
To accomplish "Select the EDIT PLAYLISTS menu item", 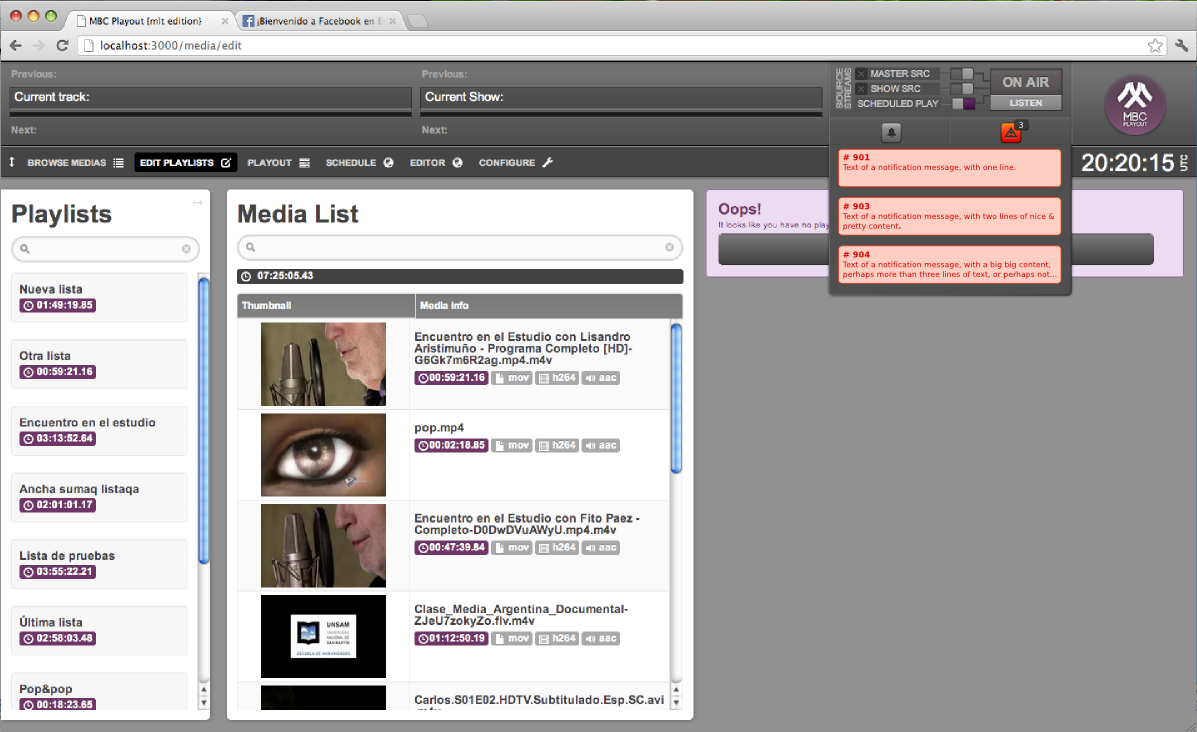I will [x=186, y=163].
